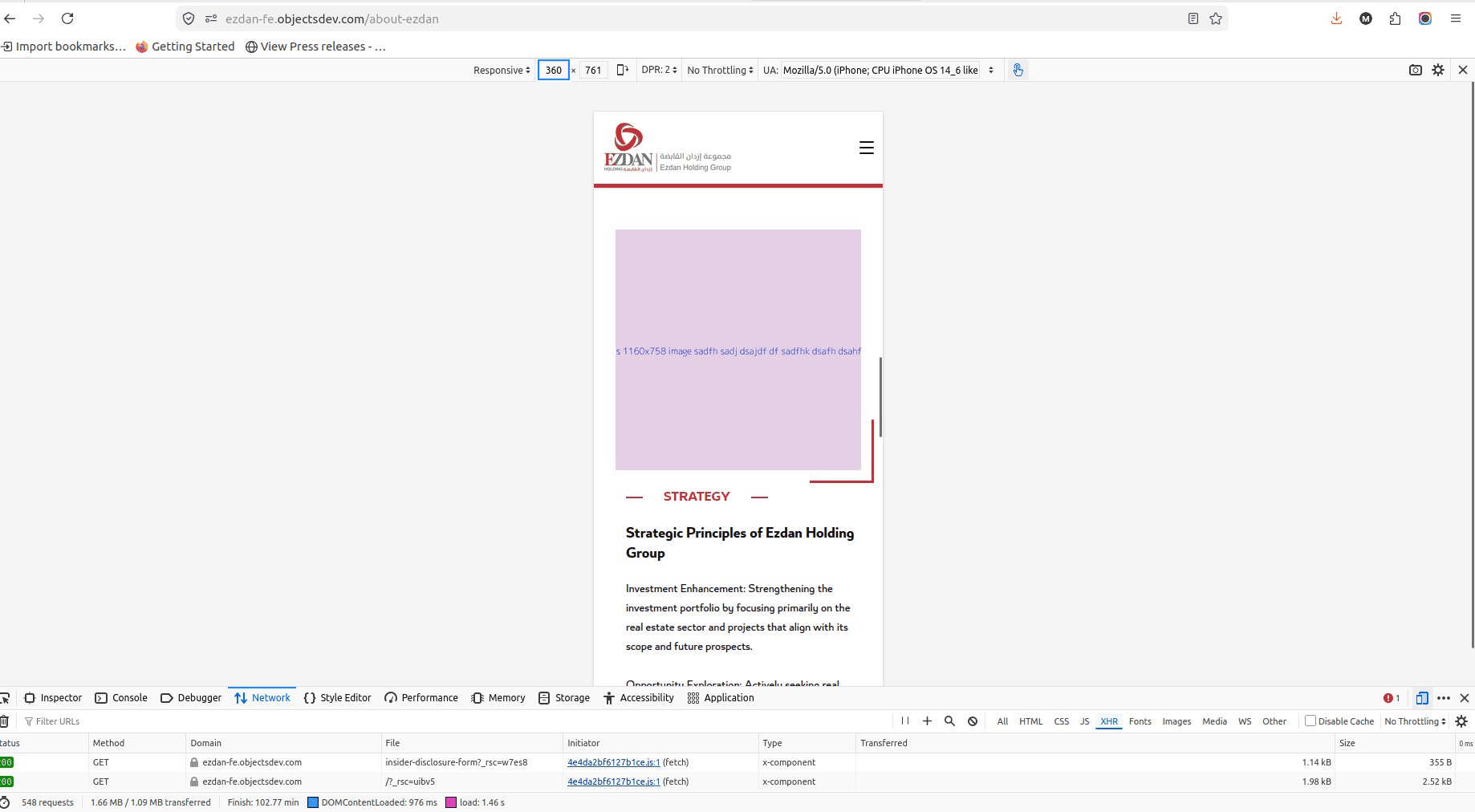Bookmark this page with the star

pos(1216,18)
